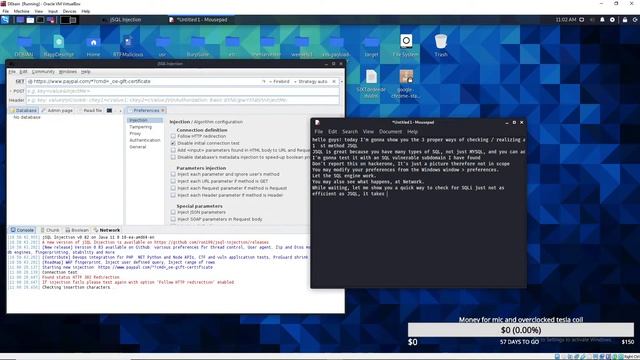Toggle Add input parameters found in HTML body
640x360 pixels.
click(x=173, y=150)
